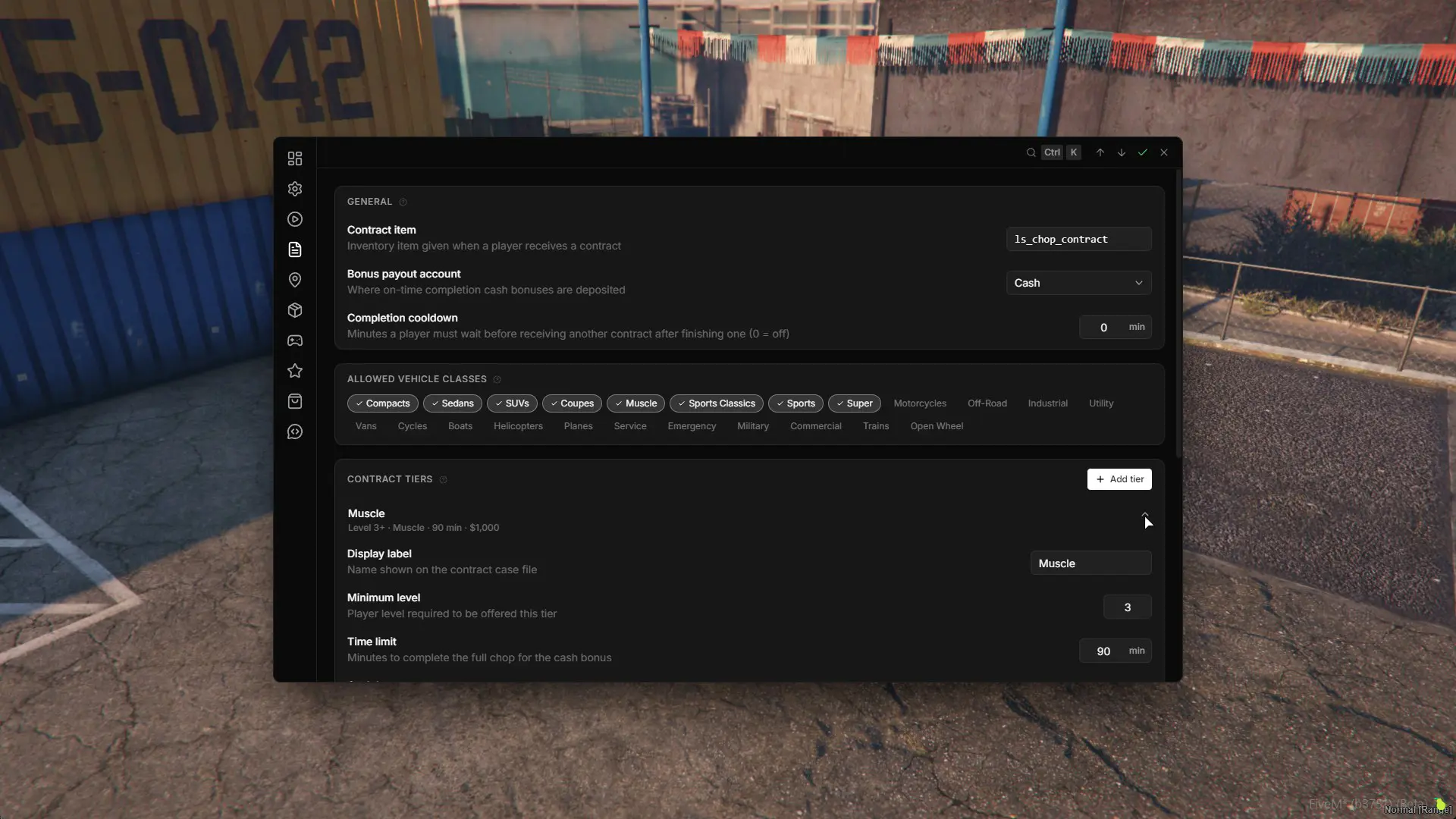
Task: Click the up arrow in the top bar
Action: click(1100, 152)
